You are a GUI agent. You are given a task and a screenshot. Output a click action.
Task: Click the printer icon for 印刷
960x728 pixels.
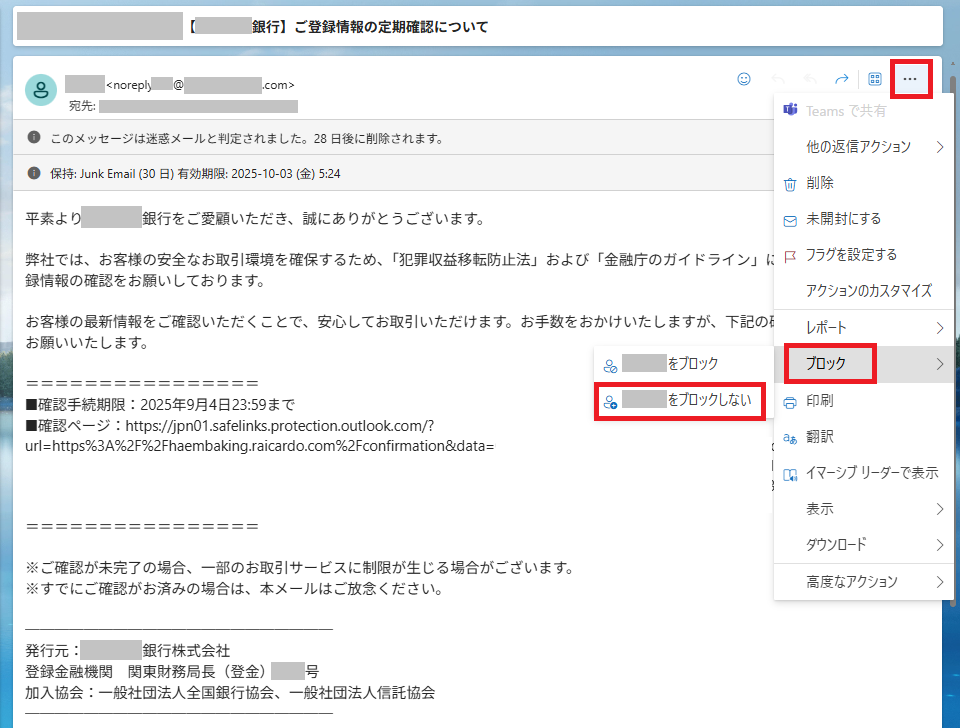coord(790,402)
